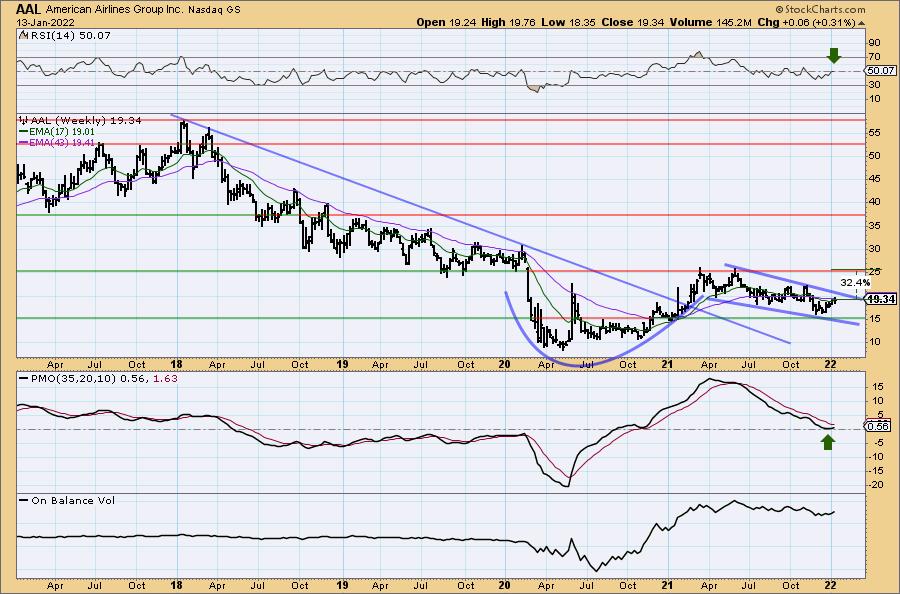Click the Chg +0.06 (+0.31%) value
Image resolution: width=900 pixels, height=594 pixels.
(806, 22)
